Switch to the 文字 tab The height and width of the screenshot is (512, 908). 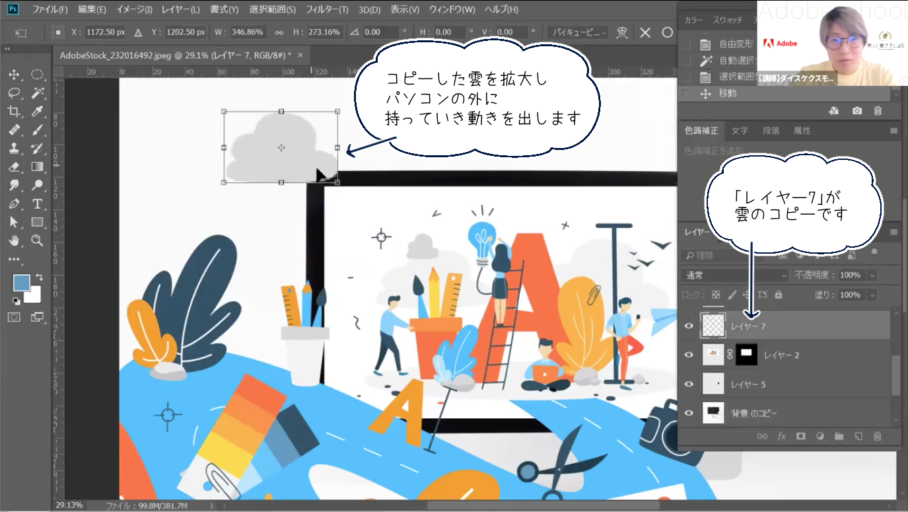tap(739, 131)
